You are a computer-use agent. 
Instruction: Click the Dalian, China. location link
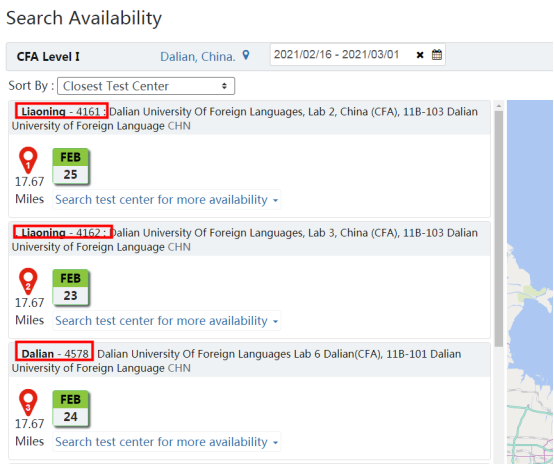(198, 57)
